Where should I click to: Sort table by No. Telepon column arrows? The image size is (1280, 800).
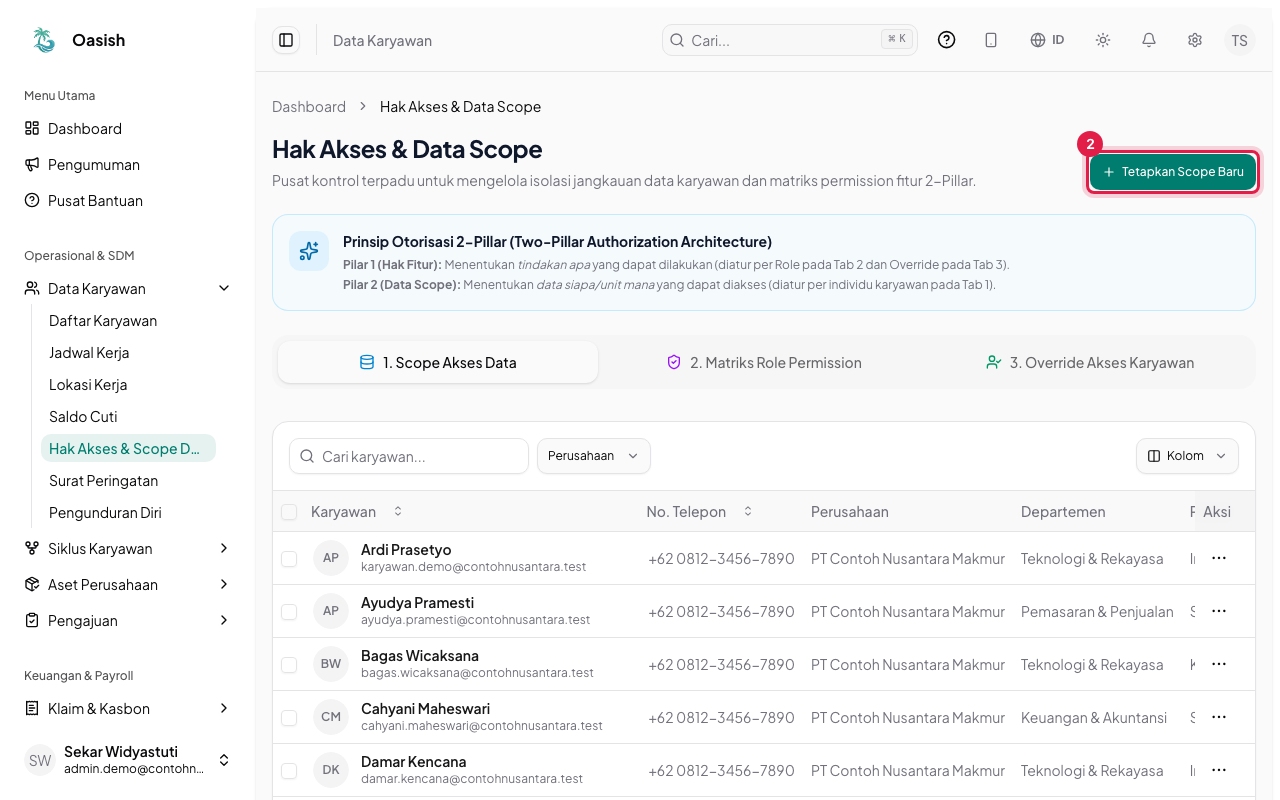tap(748, 512)
